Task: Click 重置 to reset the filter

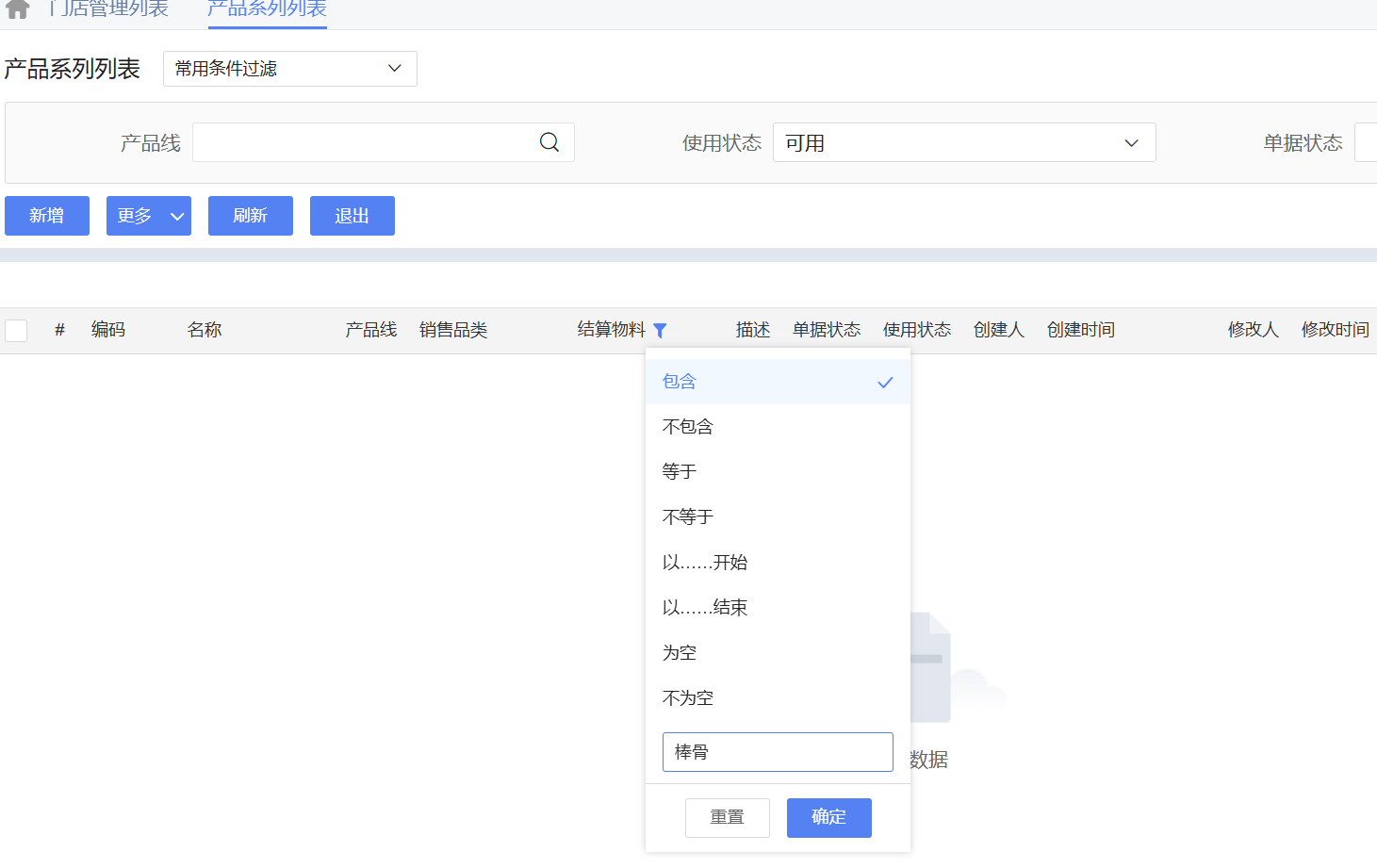Action: point(727,817)
